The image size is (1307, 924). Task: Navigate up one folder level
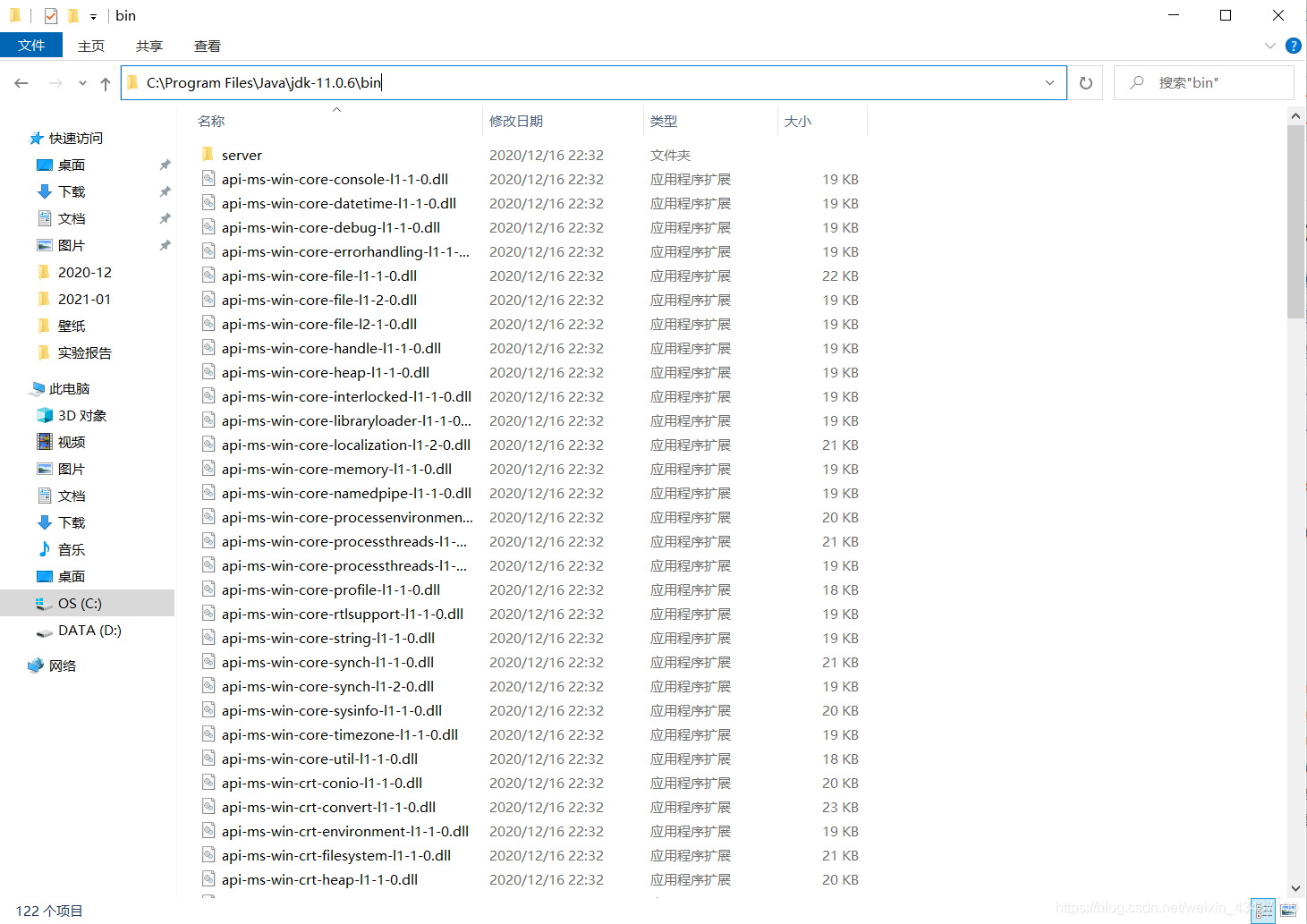click(x=106, y=83)
